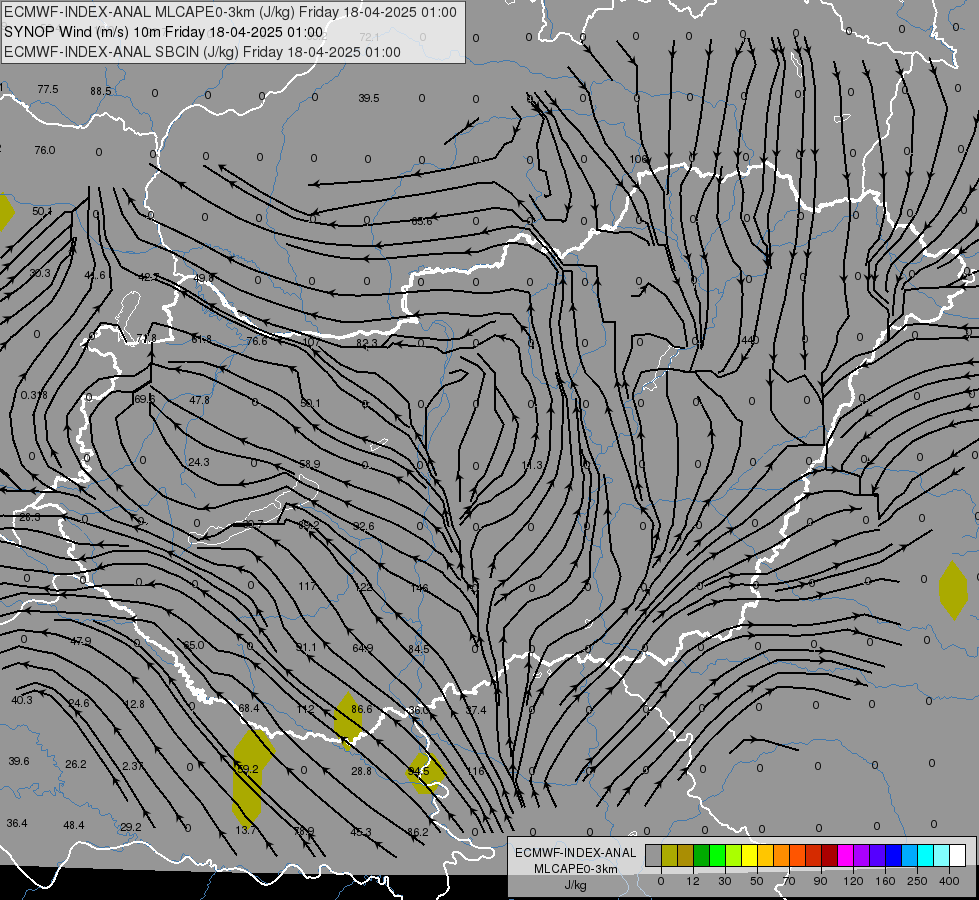This screenshot has height=900, width=979.
Task: Click legend label MLCAPE0-3km
Action: (576, 869)
